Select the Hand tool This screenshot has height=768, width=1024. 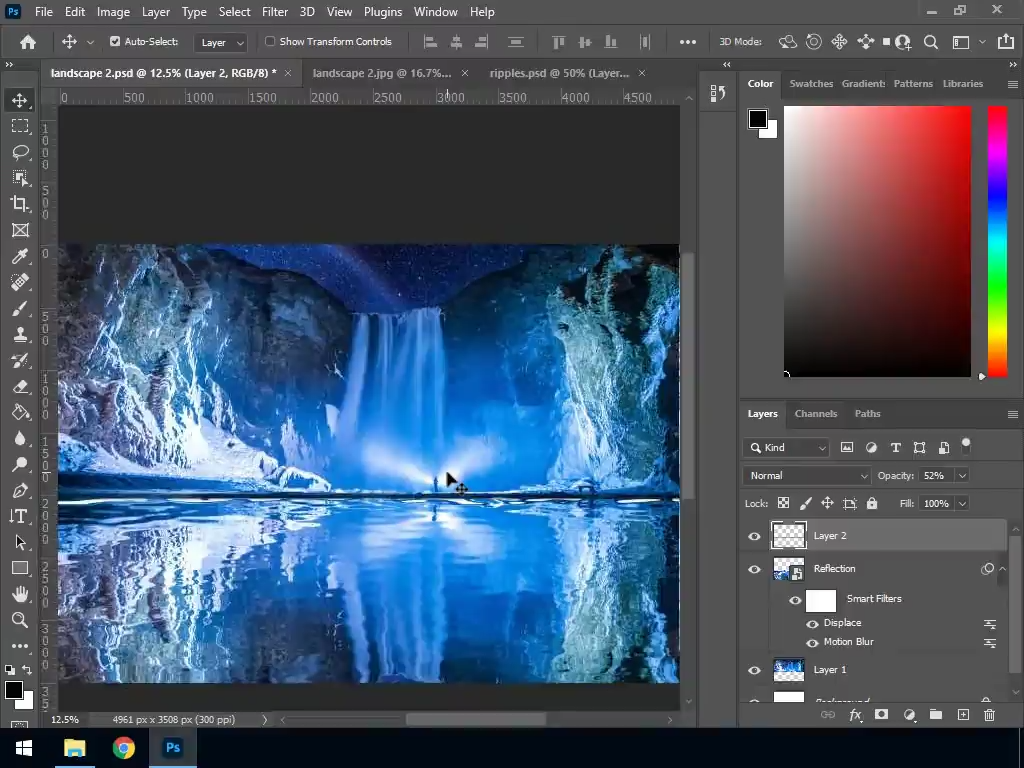point(20,594)
